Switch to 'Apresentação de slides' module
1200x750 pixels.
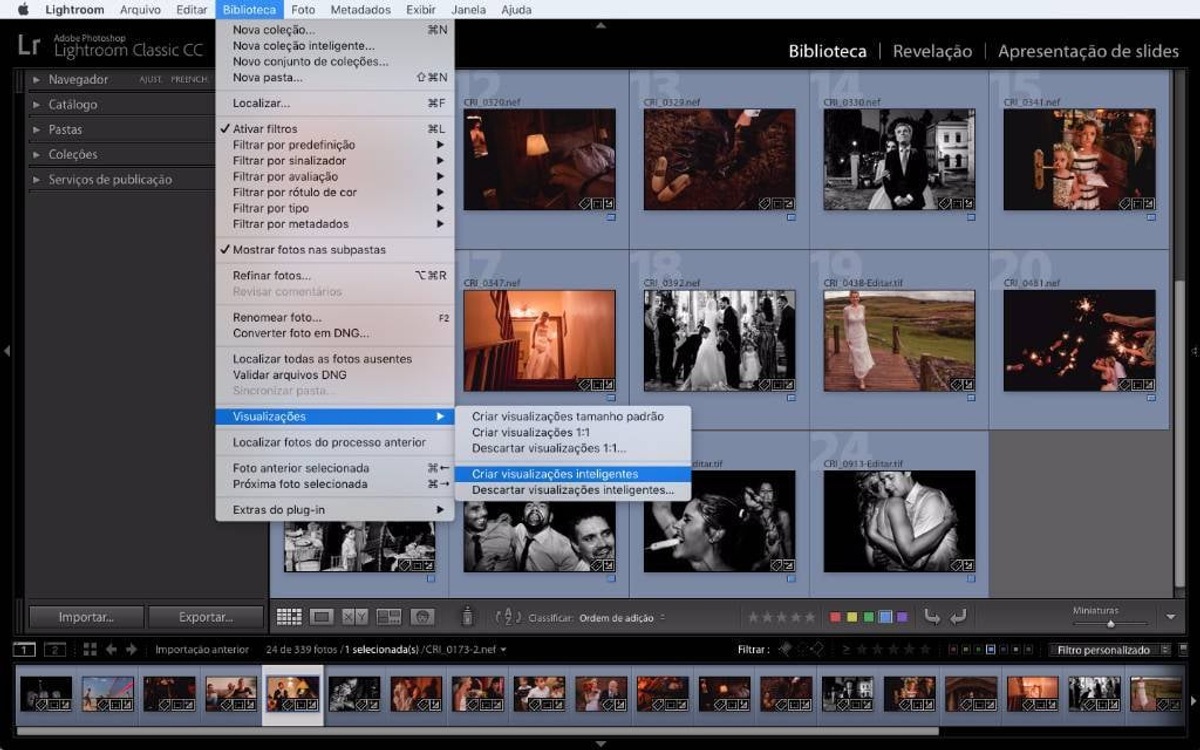click(1088, 51)
